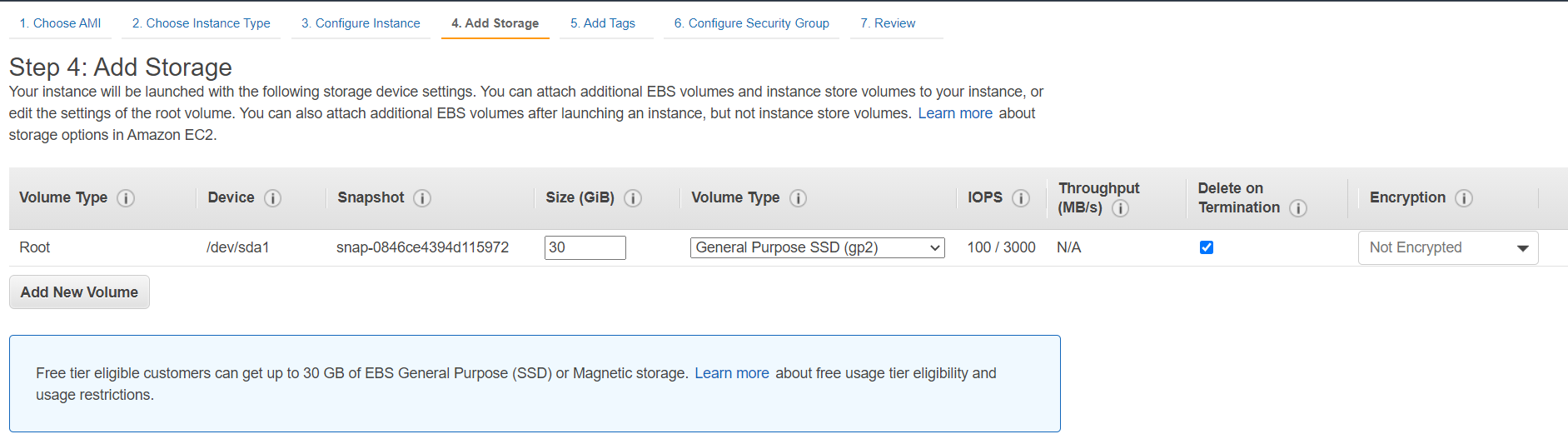Image resolution: width=1568 pixels, height=439 pixels.
Task: Click the Add New Volume button
Action: (x=79, y=292)
